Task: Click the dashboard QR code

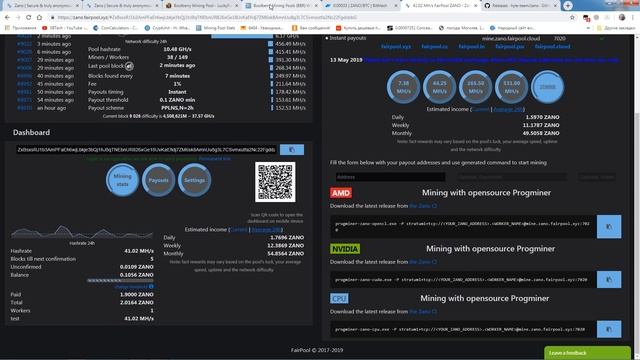Action: (275, 182)
